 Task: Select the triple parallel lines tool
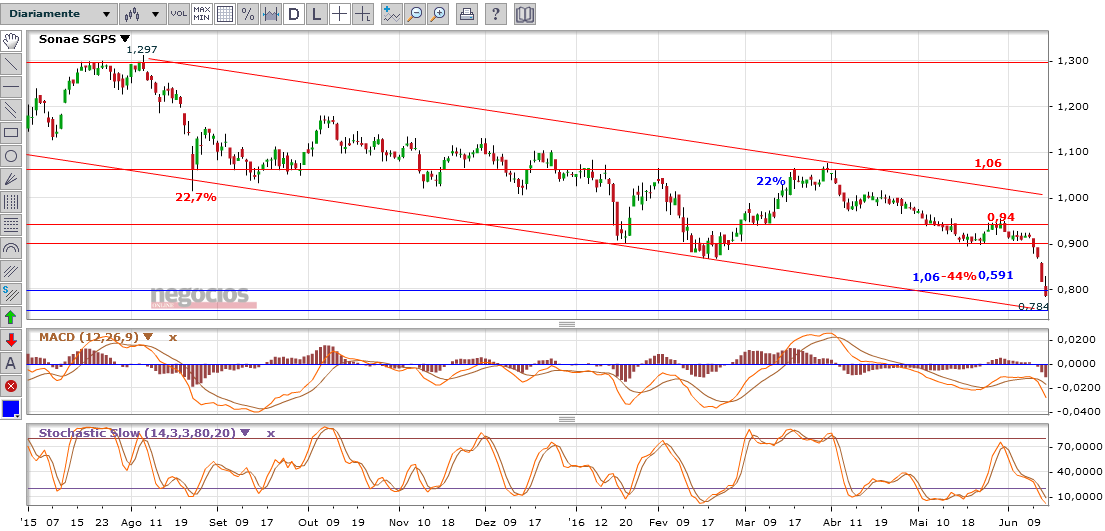tap(11, 271)
